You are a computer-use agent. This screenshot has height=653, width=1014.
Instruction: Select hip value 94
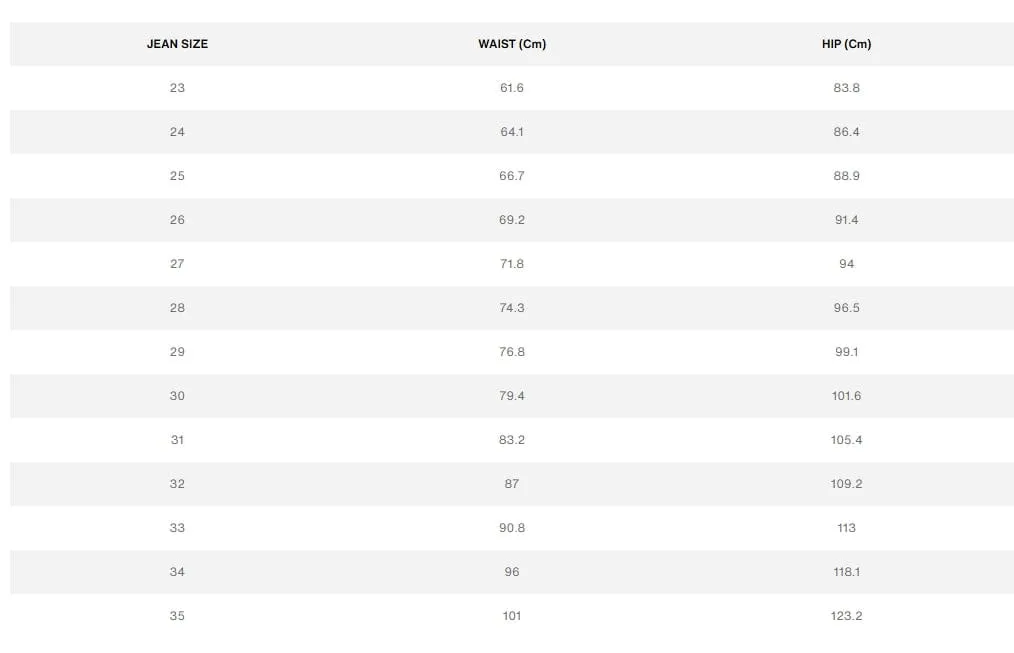click(847, 264)
